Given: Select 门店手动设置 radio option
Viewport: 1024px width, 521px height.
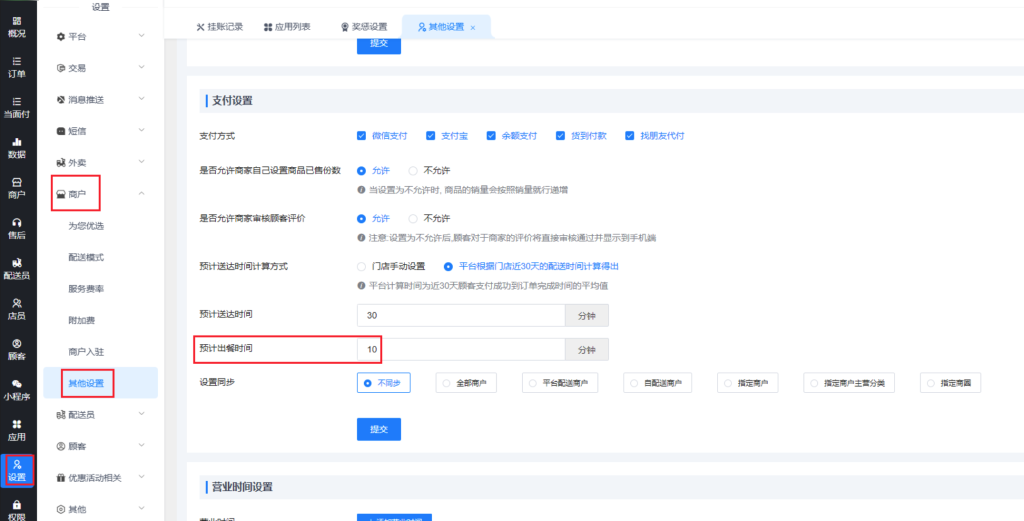Looking at the screenshot, I should click(362, 267).
